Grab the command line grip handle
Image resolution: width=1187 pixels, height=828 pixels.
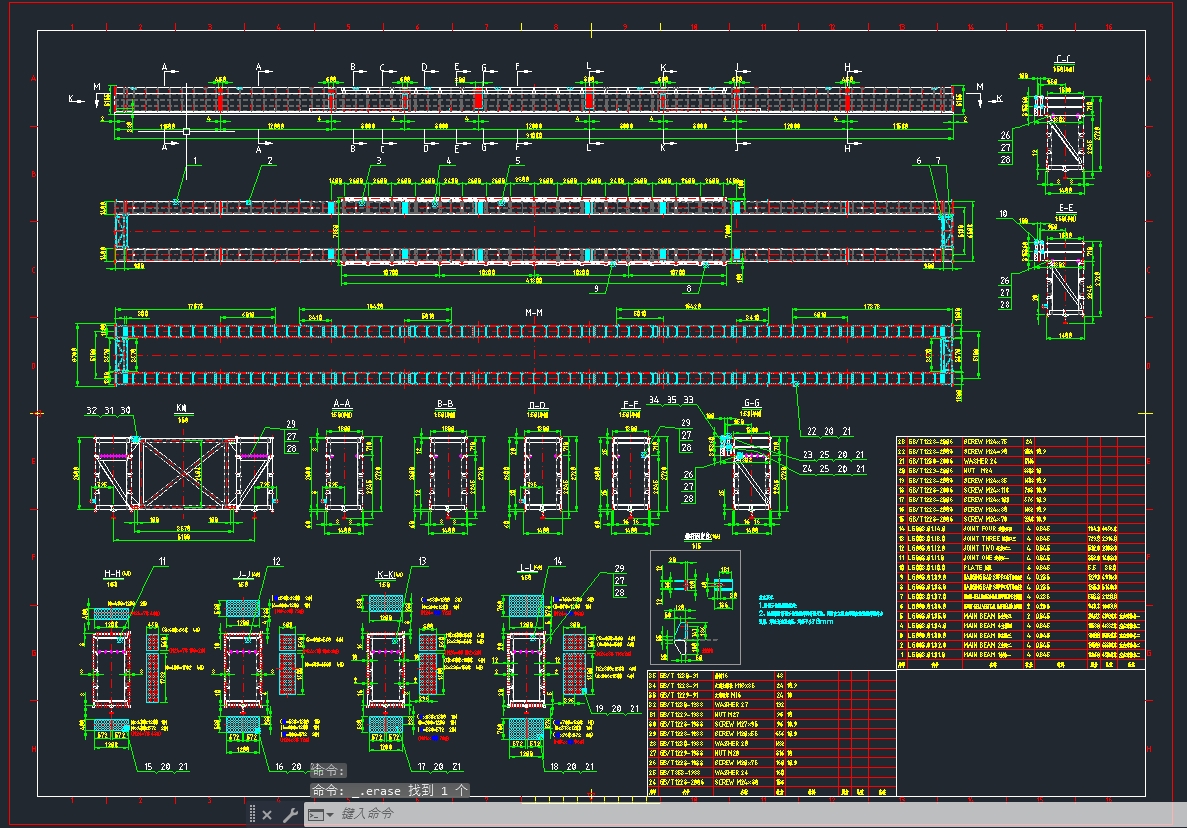pos(252,814)
